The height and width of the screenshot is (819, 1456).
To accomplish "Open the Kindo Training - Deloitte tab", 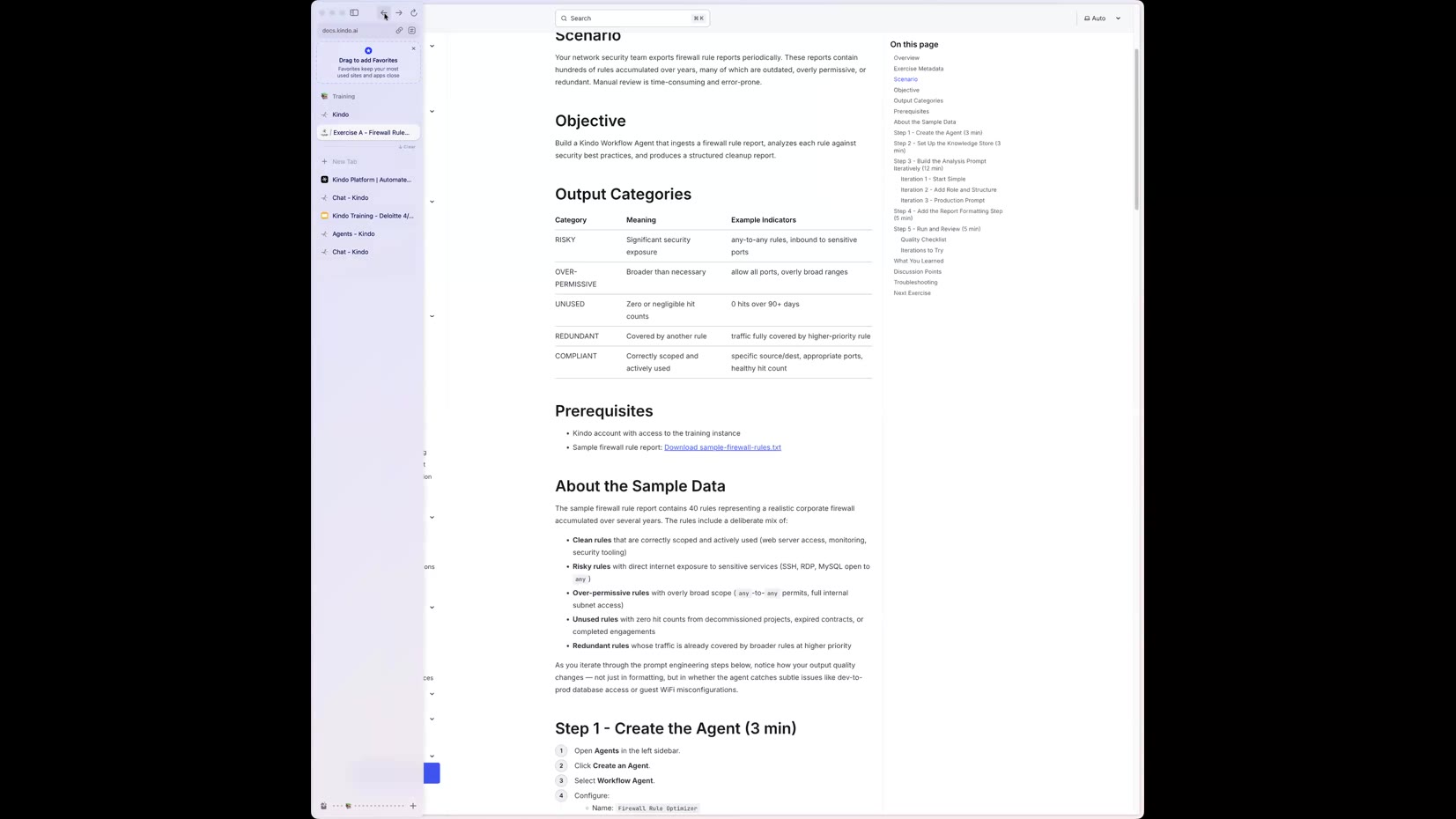I will (371, 215).
